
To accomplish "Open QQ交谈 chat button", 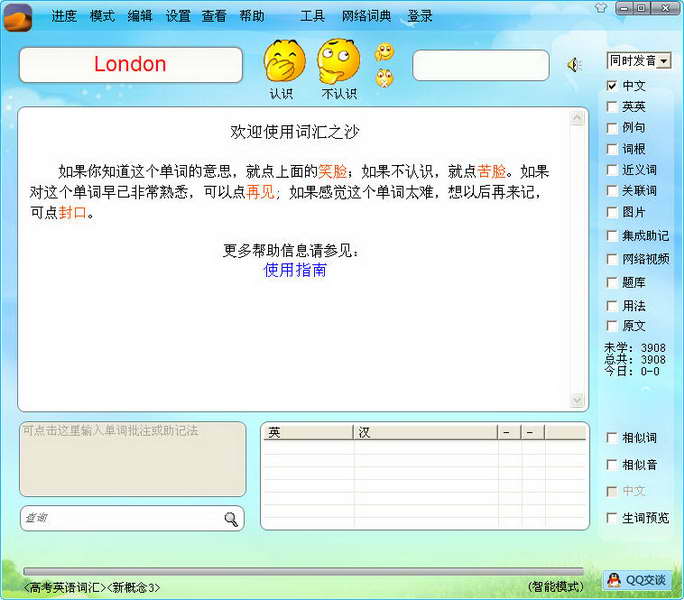I will click(637, 580).
